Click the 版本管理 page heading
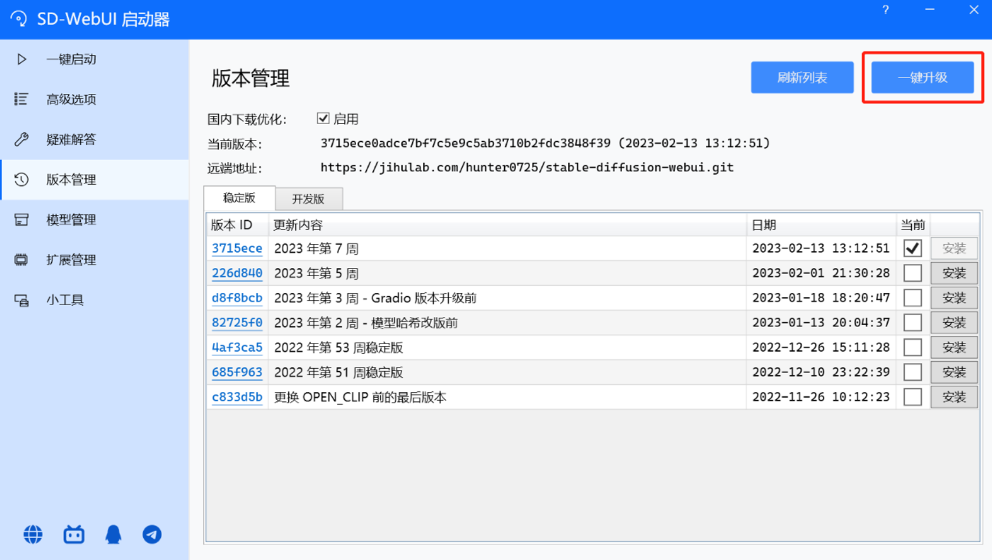The height and width of the screenshot is (560, 992). pos(251,78)
